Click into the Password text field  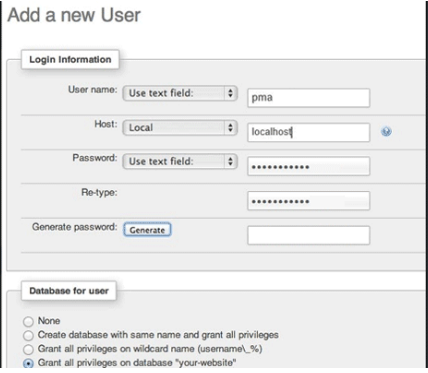pyautogui.click(x=308, y=166)
